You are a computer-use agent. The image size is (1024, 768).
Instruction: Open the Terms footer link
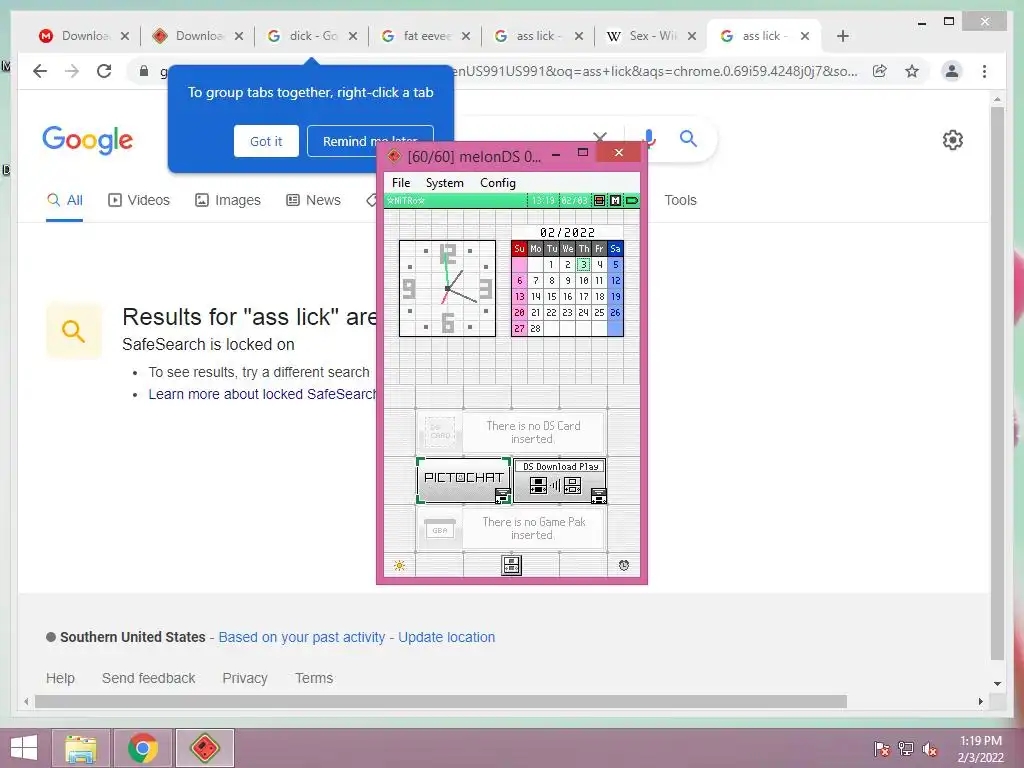(314, 678)
